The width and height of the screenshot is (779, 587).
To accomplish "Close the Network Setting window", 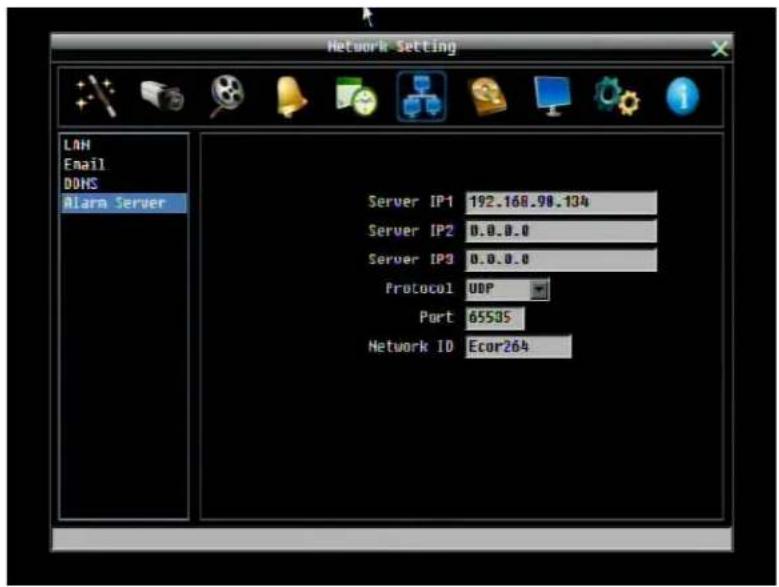I will (719, 49).
